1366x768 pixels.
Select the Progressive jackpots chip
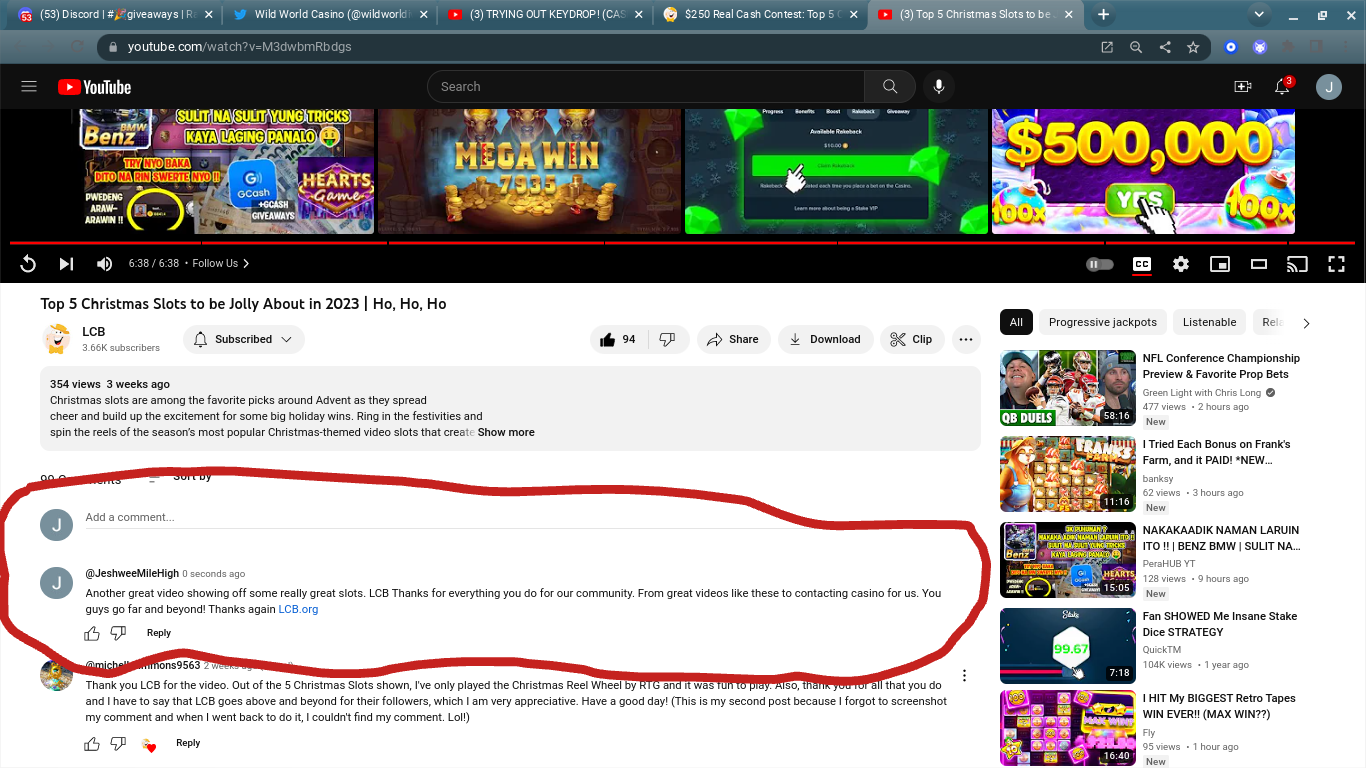coord(1103,322)
